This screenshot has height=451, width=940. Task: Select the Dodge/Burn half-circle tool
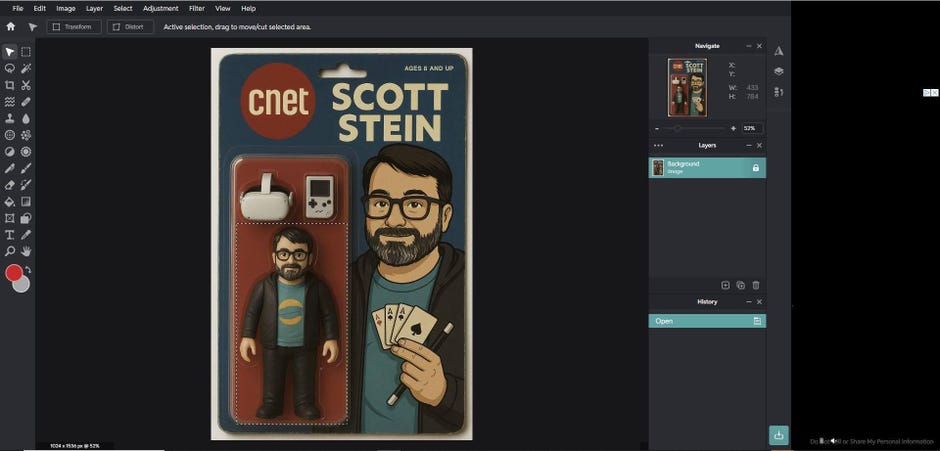[x=10, y=152]
